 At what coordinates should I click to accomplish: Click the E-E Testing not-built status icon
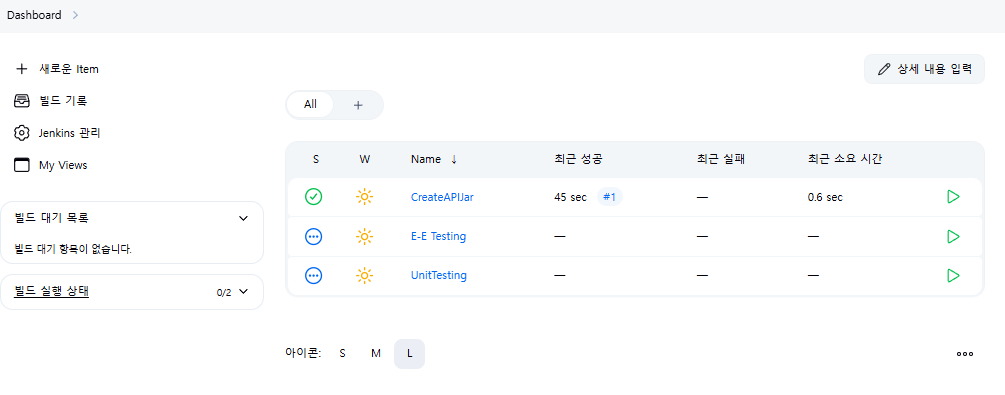tap(313, 237)
